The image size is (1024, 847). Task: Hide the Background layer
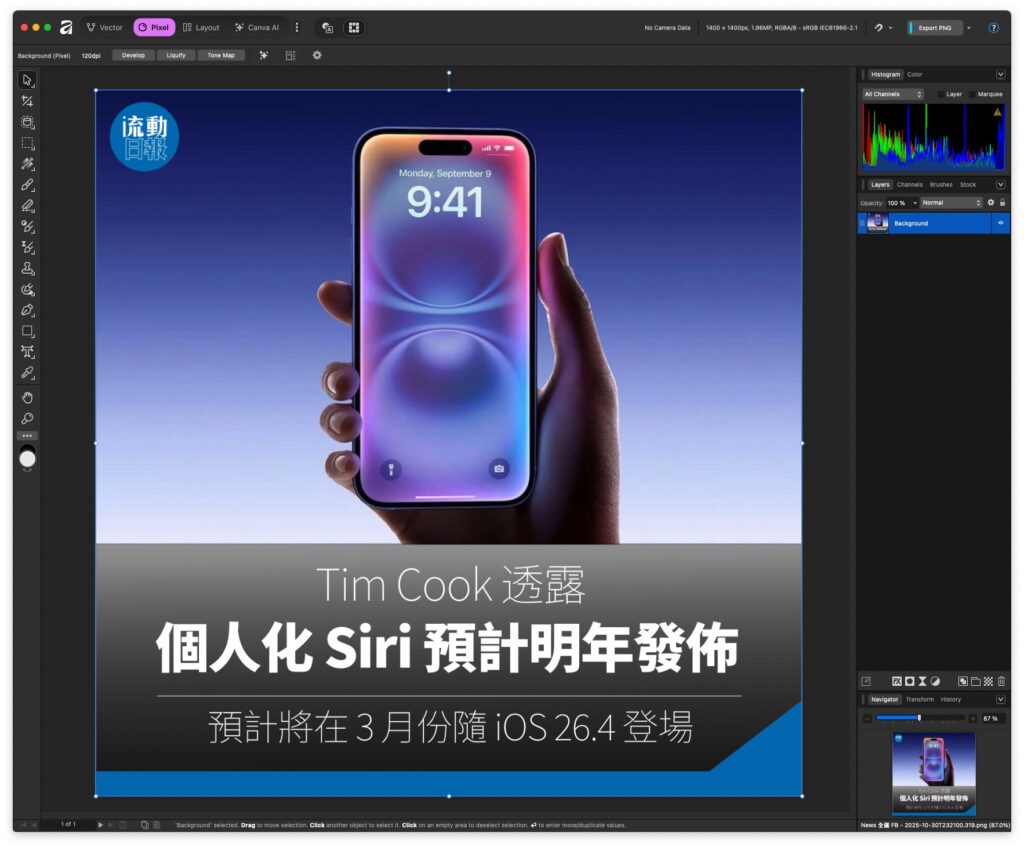pos(1000,223)
